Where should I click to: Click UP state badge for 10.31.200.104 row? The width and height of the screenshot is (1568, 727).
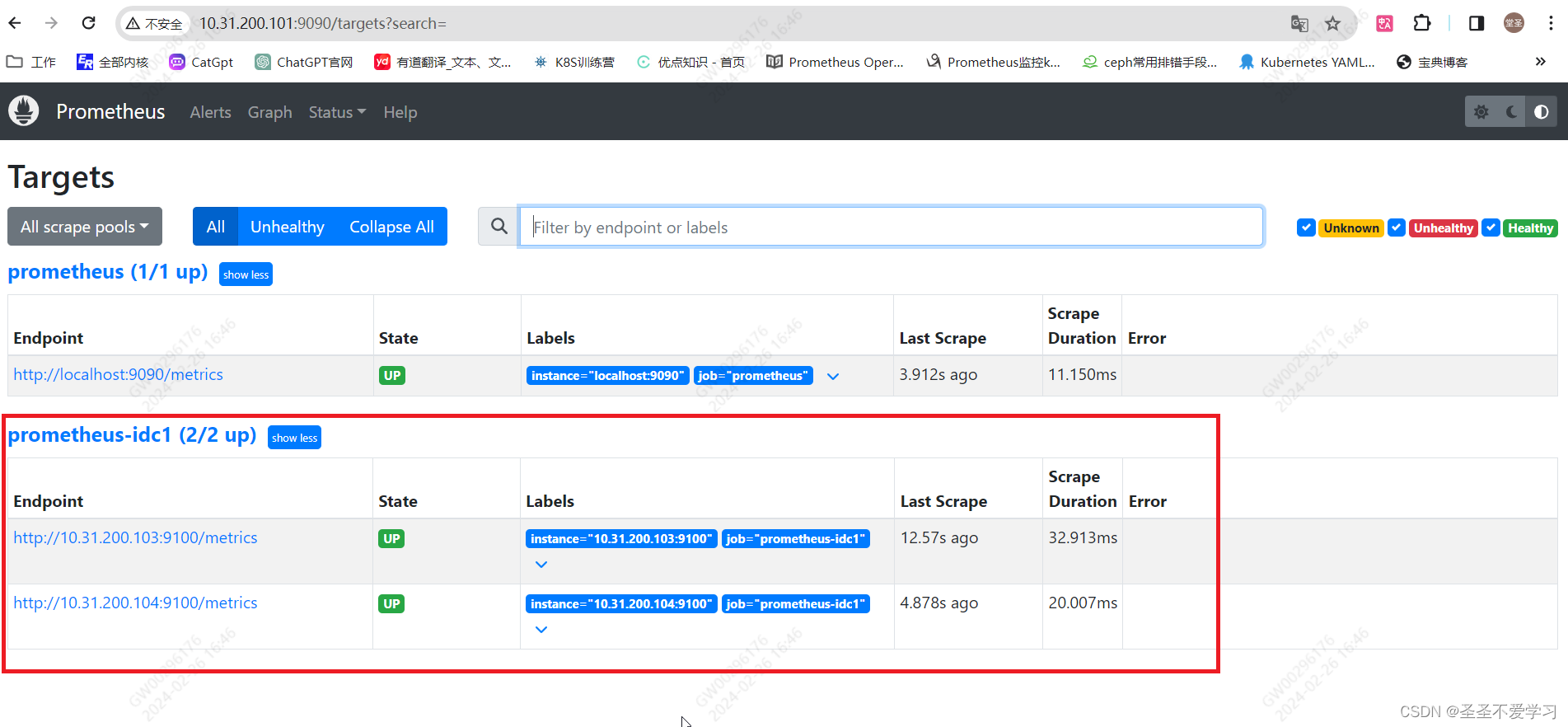(391, 604)
